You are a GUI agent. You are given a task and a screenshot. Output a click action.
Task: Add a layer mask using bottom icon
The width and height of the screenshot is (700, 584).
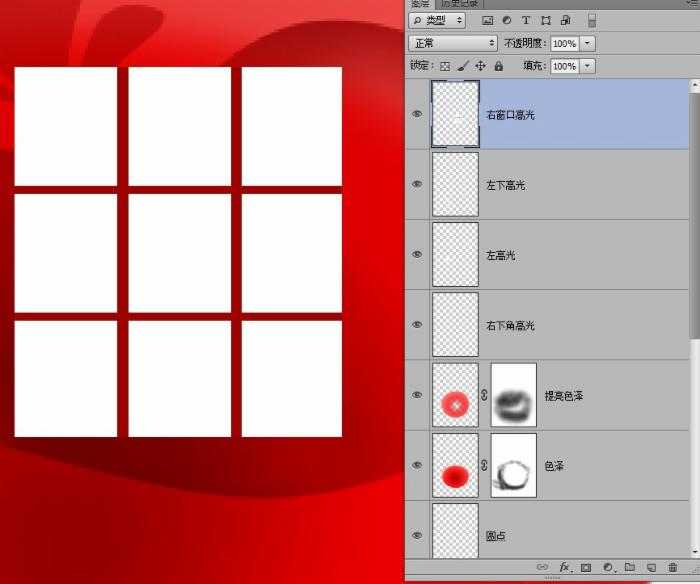click(586, 568)
